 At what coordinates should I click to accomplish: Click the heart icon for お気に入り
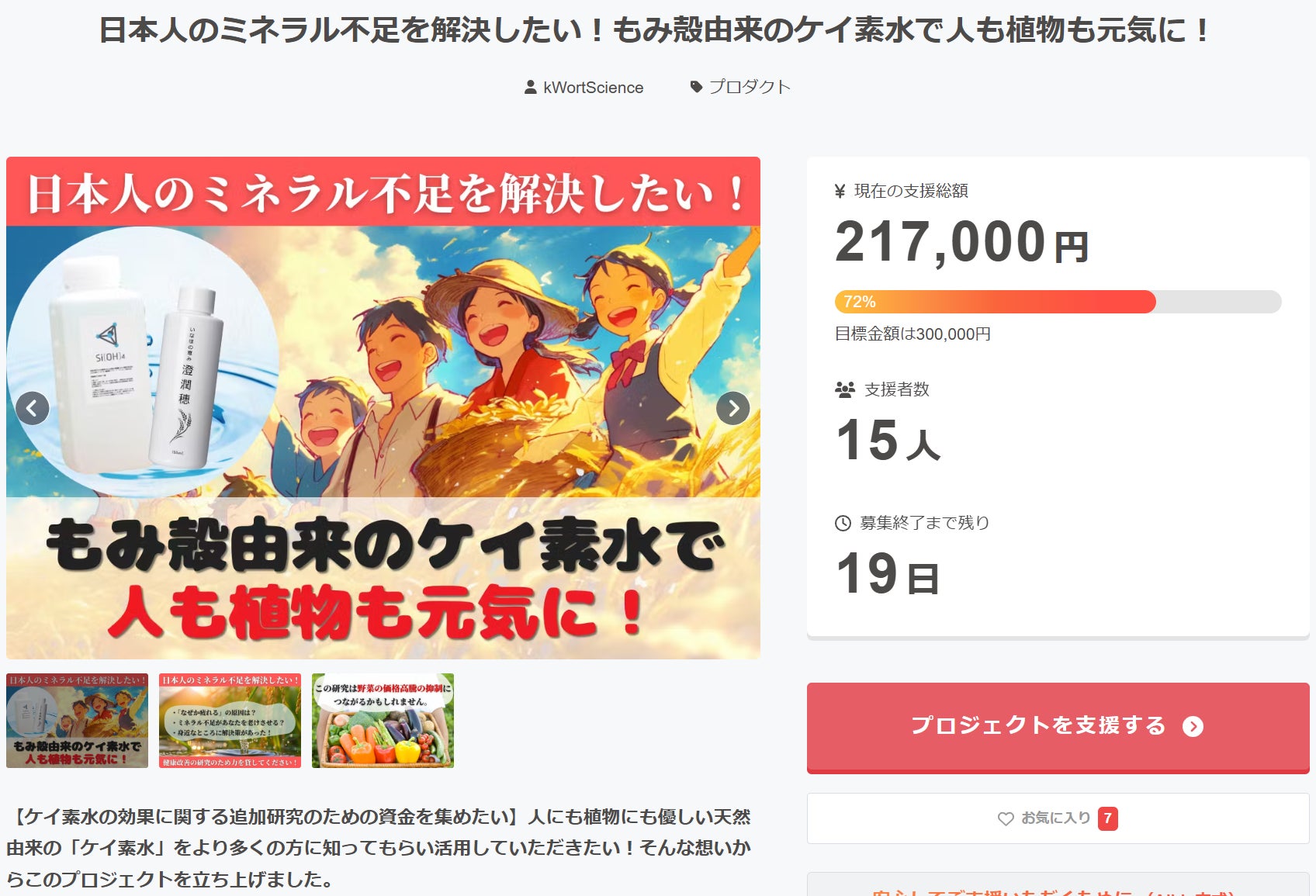point(1006,818)
